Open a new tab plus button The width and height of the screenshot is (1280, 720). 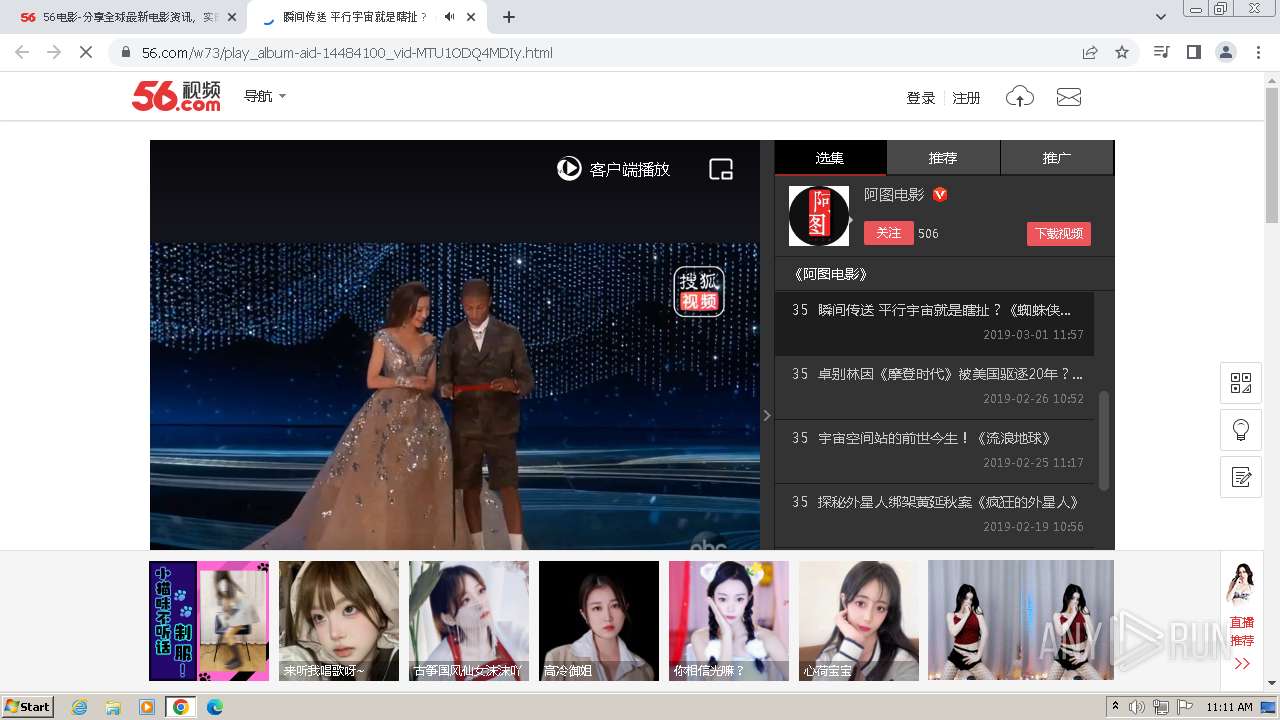(x=509, y=17)
